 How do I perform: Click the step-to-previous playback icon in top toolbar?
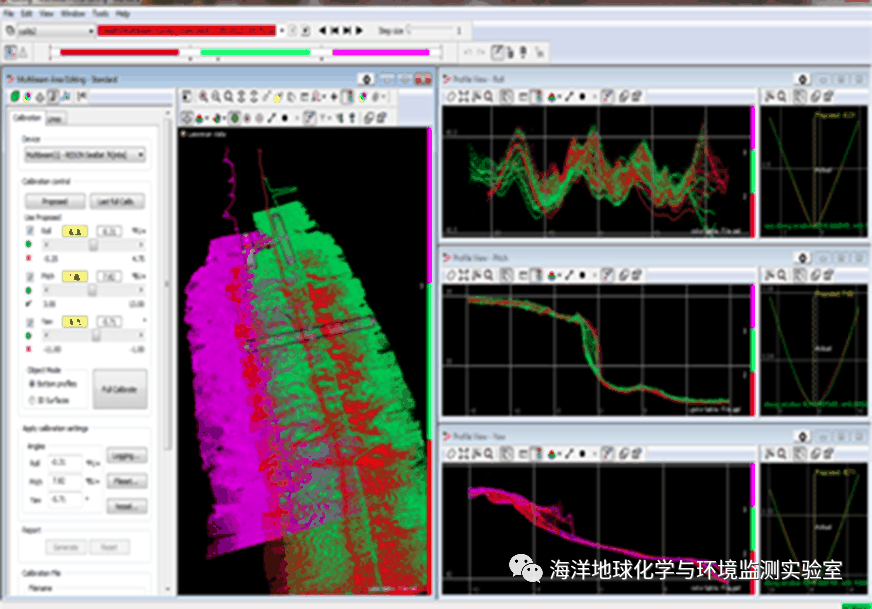coord(332,31)
